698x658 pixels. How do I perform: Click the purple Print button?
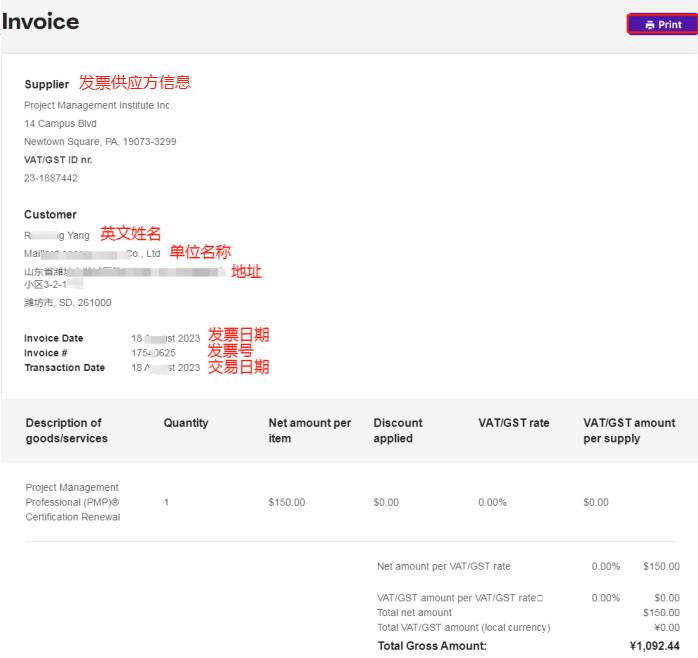pyautogui.click(x=662, y=24)
